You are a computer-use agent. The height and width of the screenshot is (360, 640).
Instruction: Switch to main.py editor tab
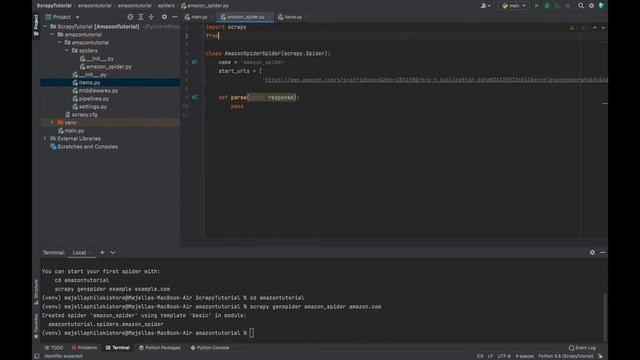click(x=197, y=17)
